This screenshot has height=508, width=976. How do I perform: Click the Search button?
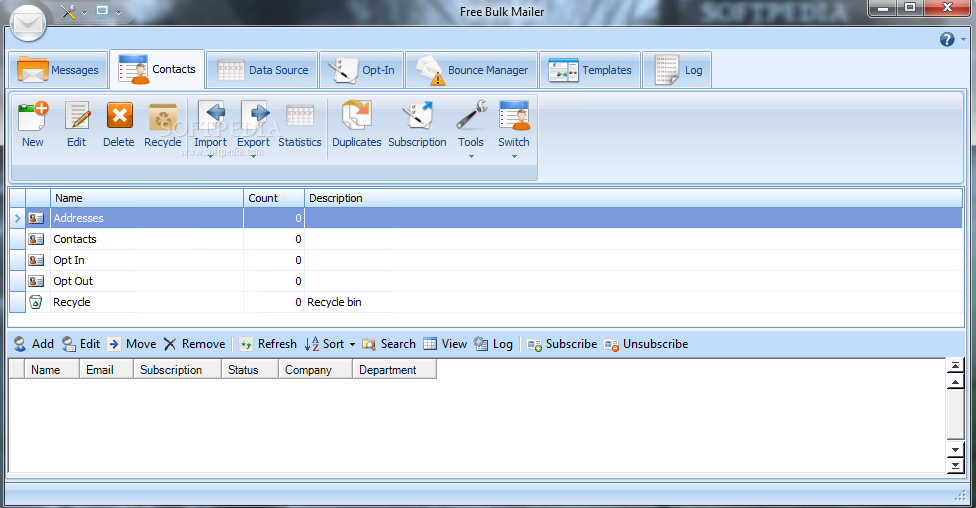point(388,344)
